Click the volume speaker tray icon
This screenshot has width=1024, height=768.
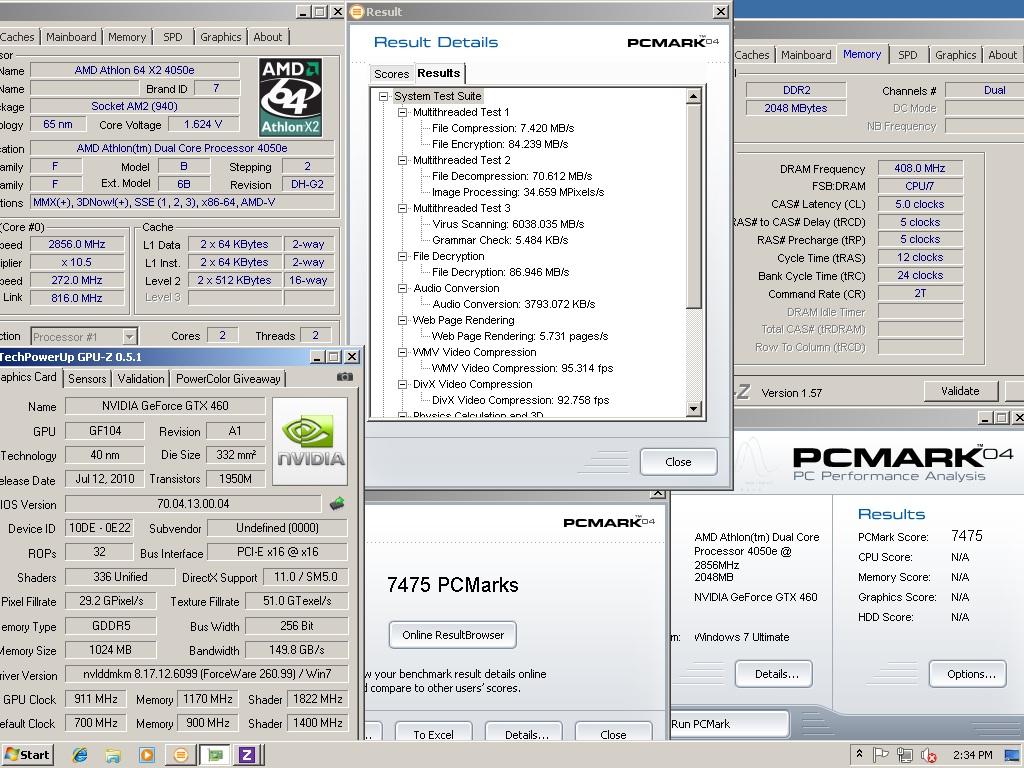[928, 755]
